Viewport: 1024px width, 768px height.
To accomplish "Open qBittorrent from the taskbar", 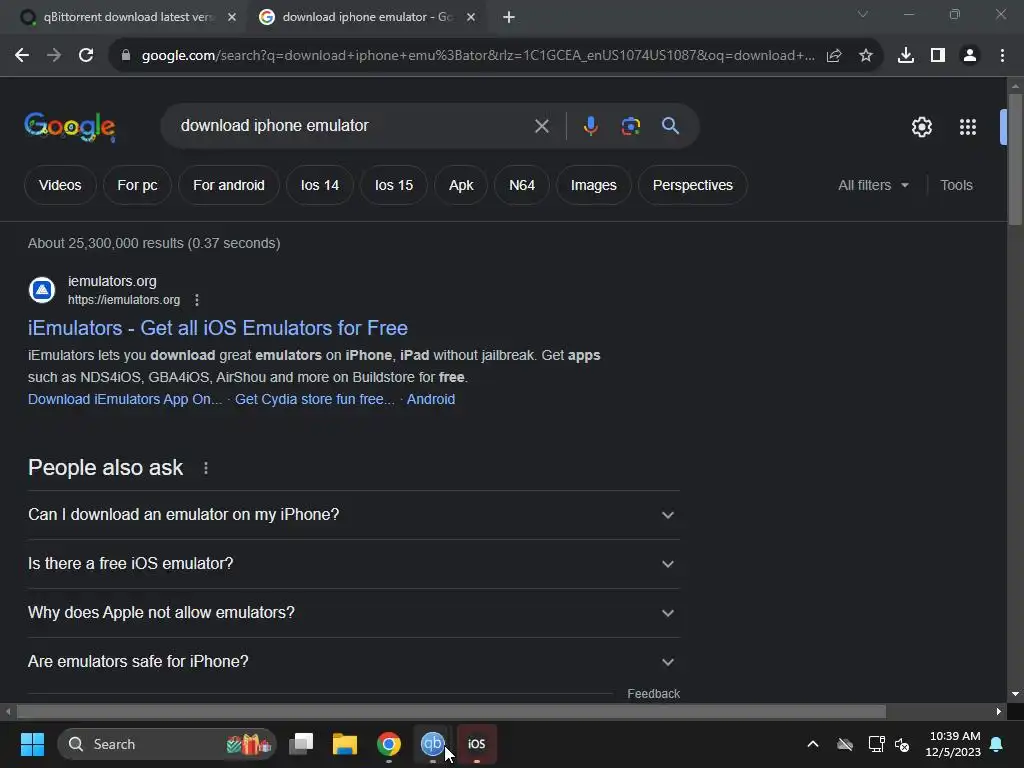I will tap(432, 744).
